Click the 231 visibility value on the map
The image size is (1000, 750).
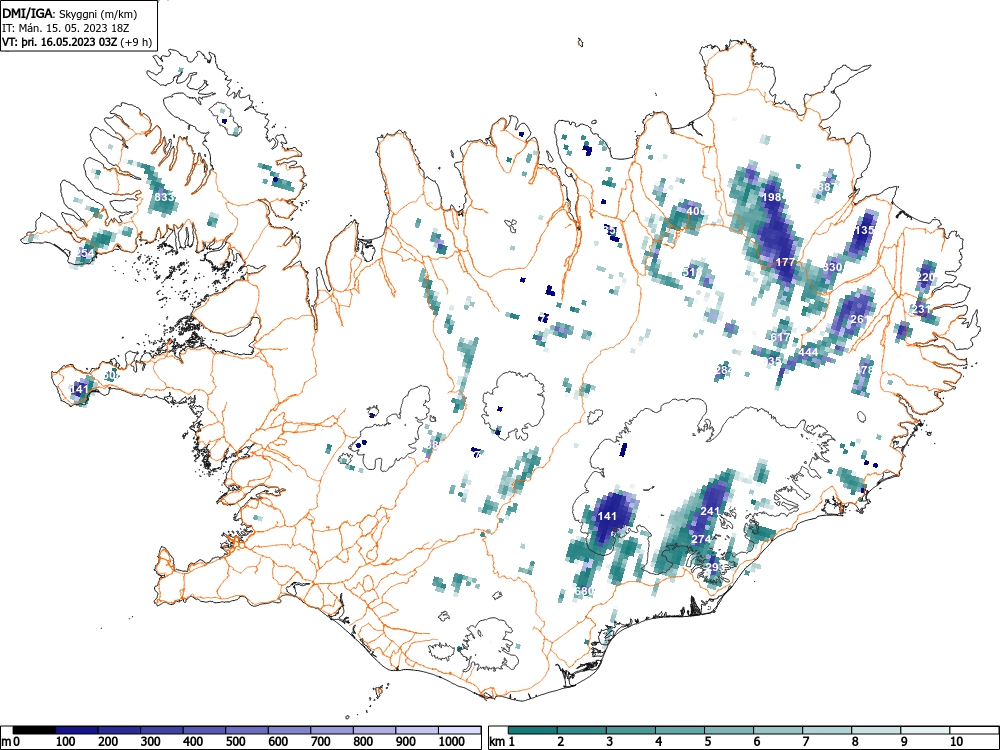(x=922, y=309)
